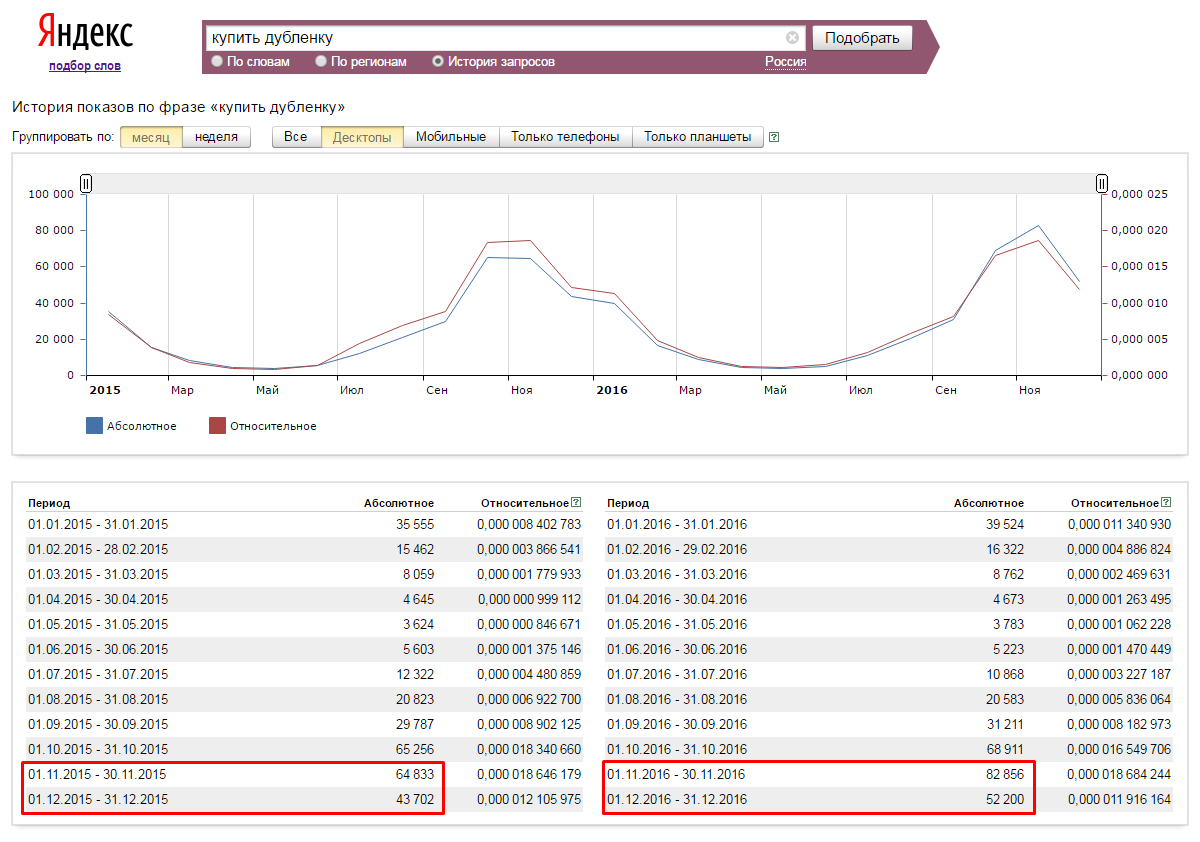
Task: Click the Период header in the left table
Action: click(49, 503)
